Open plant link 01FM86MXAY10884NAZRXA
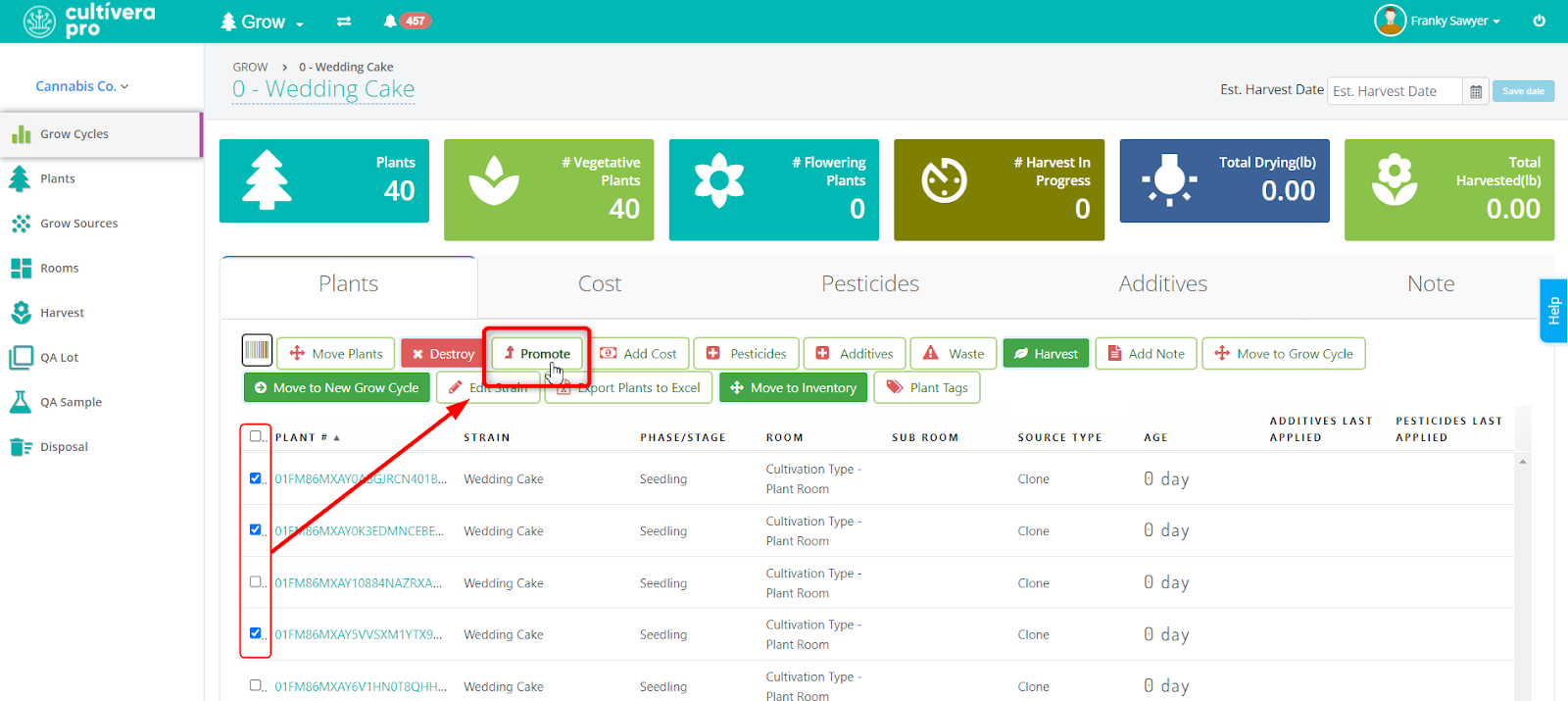 tap(359, 583)
